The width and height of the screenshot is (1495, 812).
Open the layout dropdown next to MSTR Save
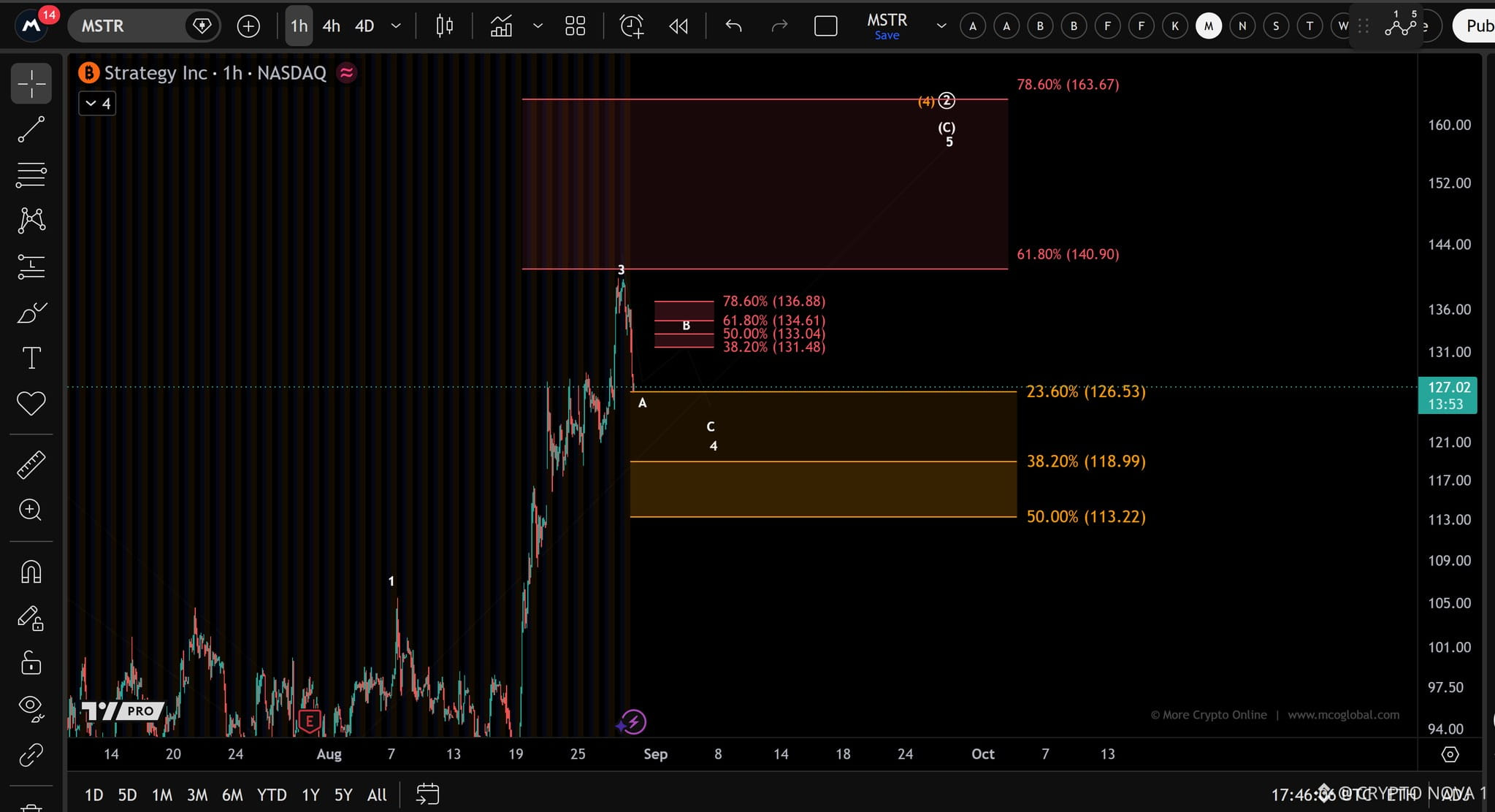coord(941,26)
